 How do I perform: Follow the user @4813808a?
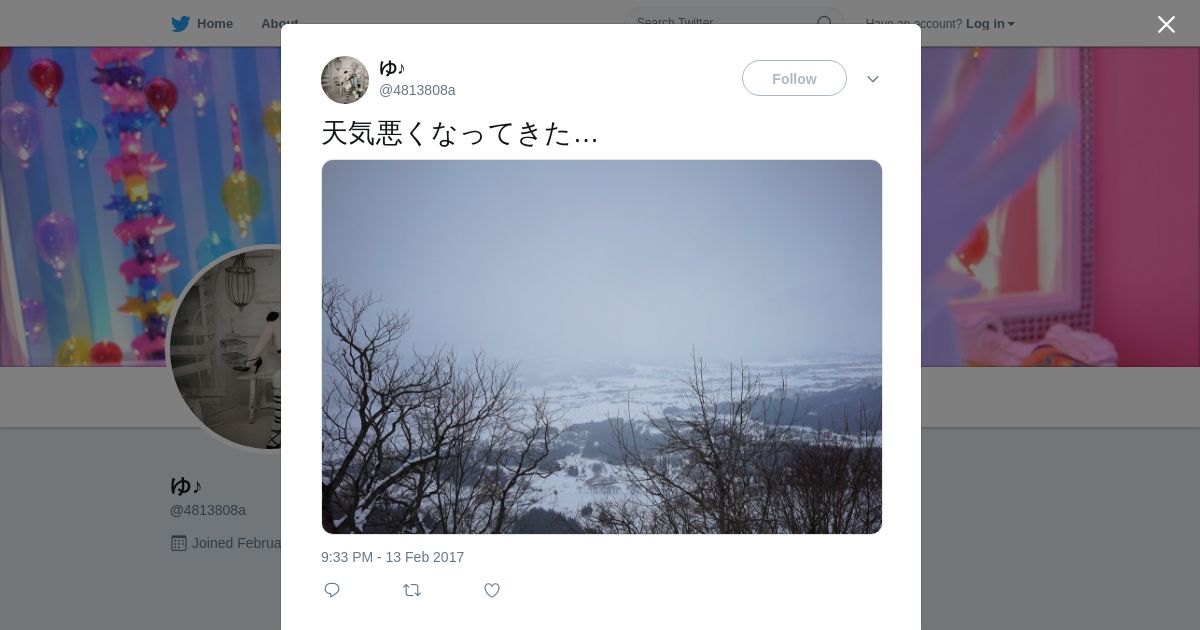pos(794,78)
